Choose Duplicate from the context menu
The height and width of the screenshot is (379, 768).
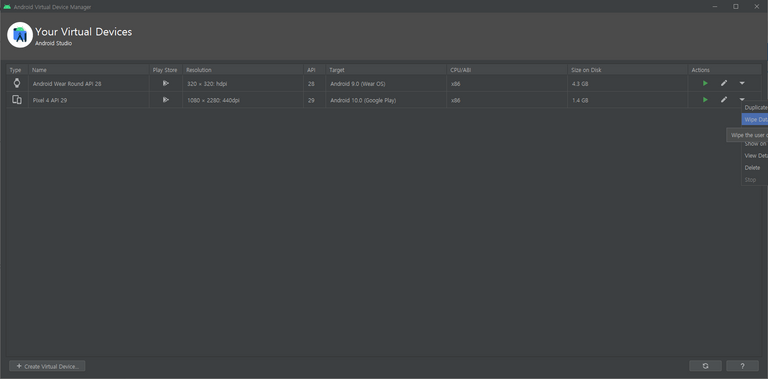755,108
